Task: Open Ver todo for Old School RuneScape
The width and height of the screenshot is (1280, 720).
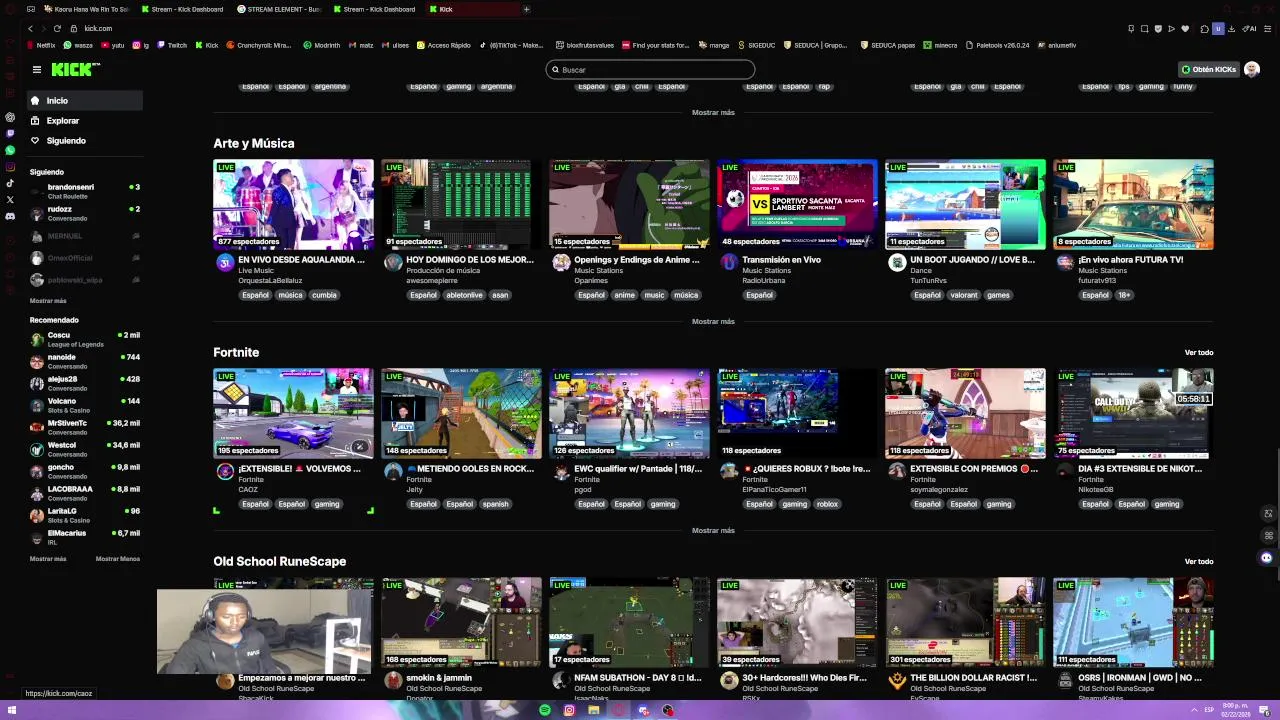Action: [x=1199, y=561]
